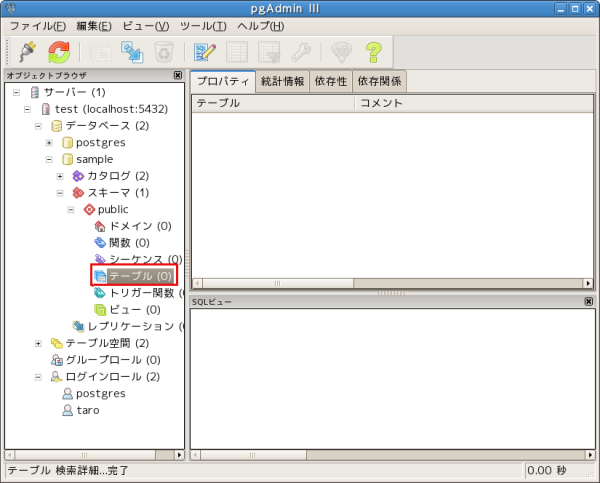Click the スキーマ (1) schema icon

tap(78, 193)
